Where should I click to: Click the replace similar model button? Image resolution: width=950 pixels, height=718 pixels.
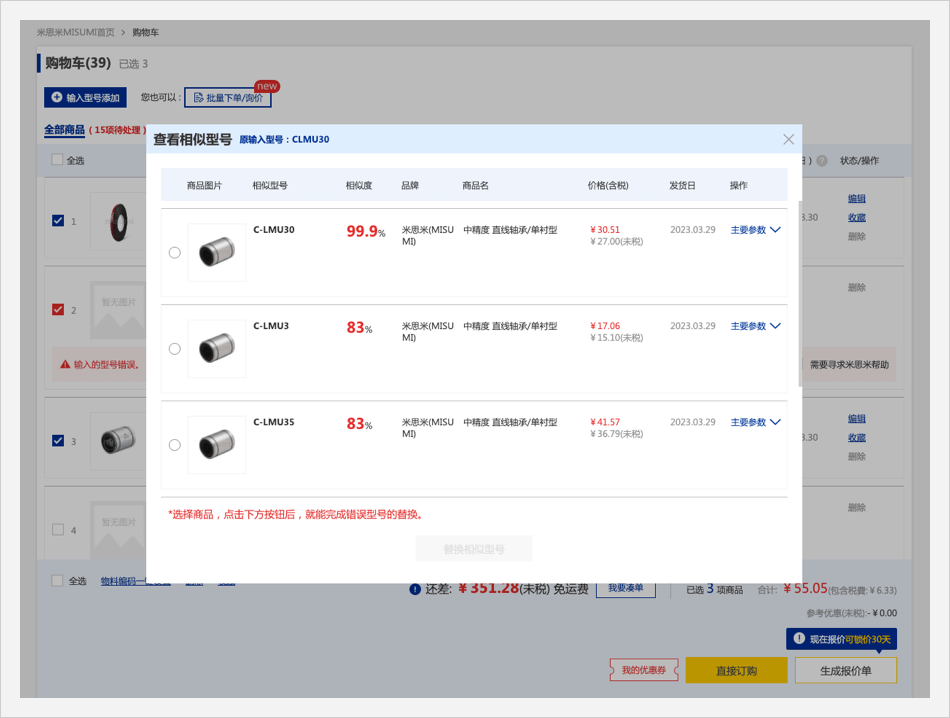point(474,549)
